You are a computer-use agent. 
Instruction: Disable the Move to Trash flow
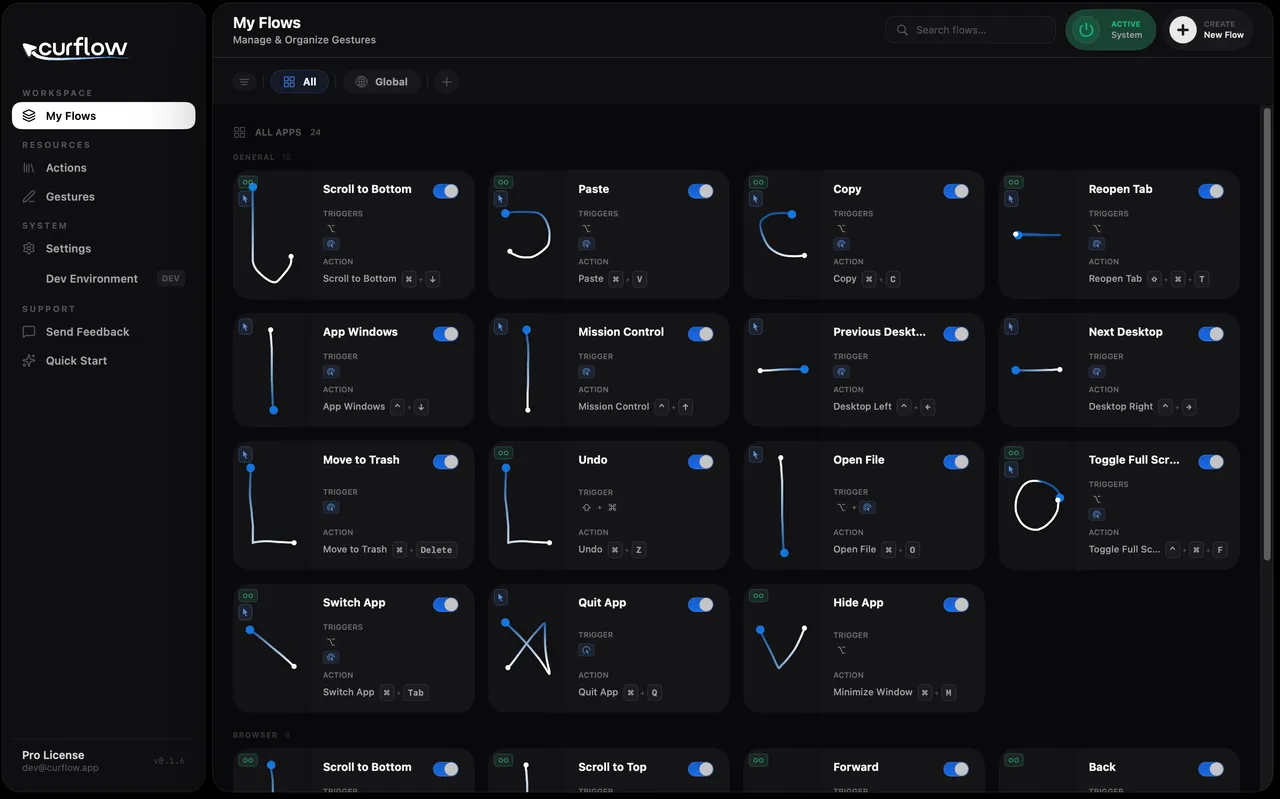446,462
